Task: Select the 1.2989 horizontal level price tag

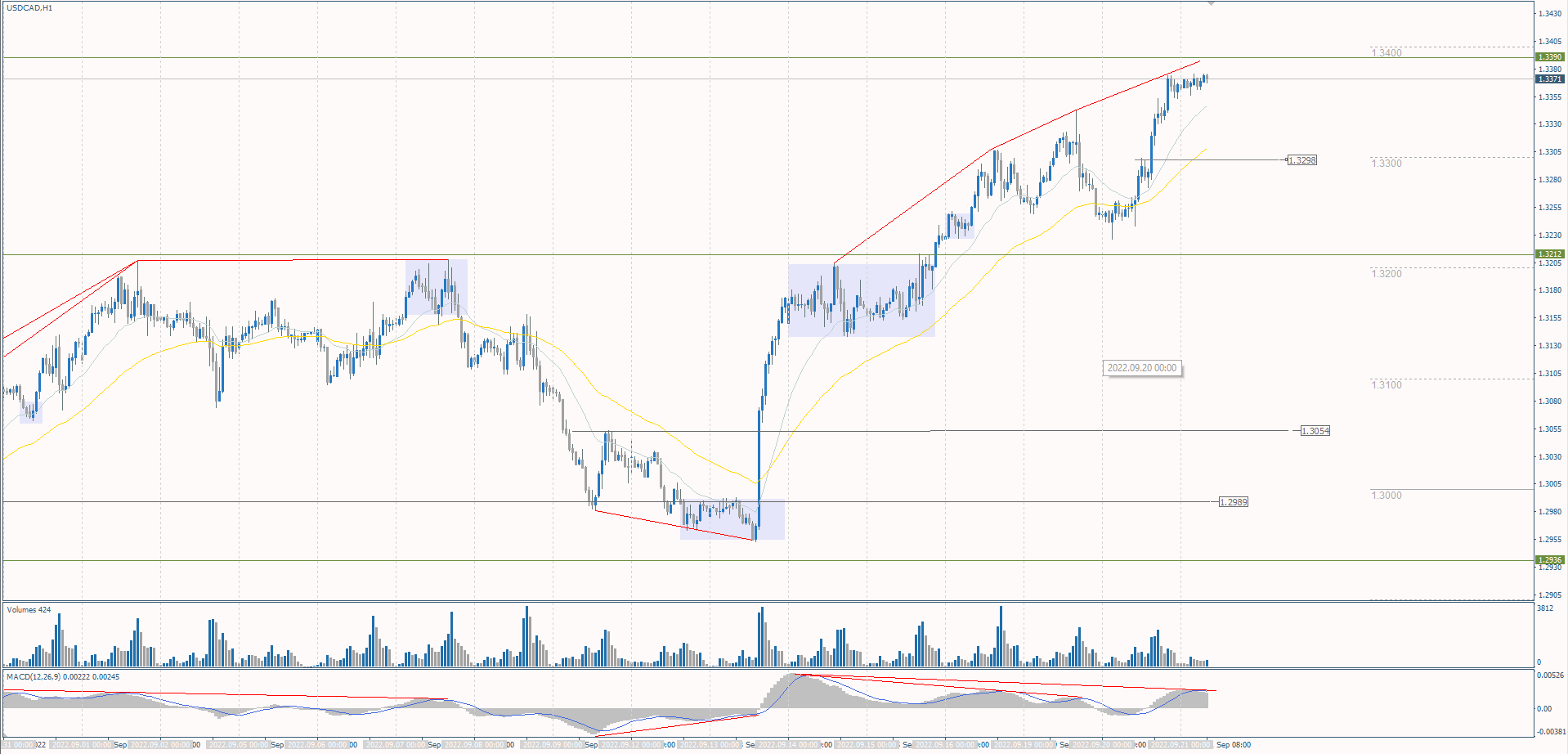Action: (1234, 502)
